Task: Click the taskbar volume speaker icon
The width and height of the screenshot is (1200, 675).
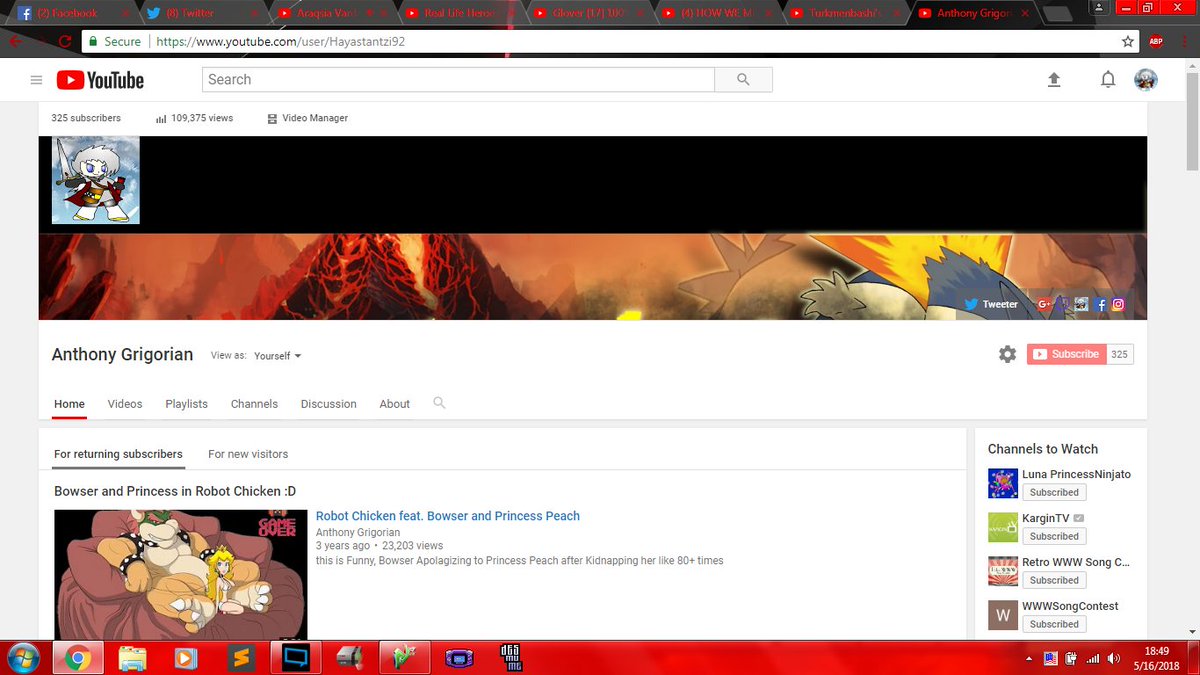Action: coord(1114,658)
